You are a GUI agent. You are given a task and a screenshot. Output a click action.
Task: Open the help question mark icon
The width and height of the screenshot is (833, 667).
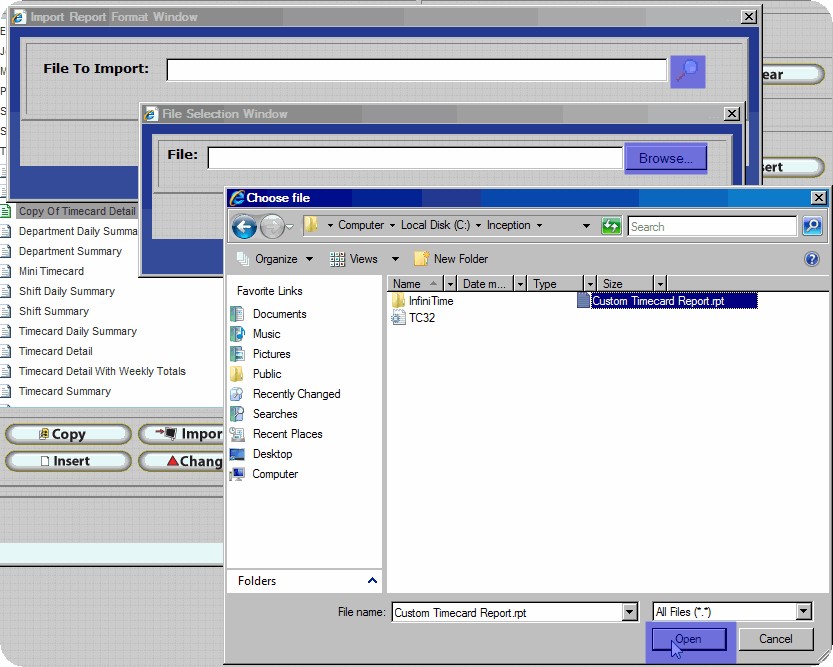click(x=812, y=259)
